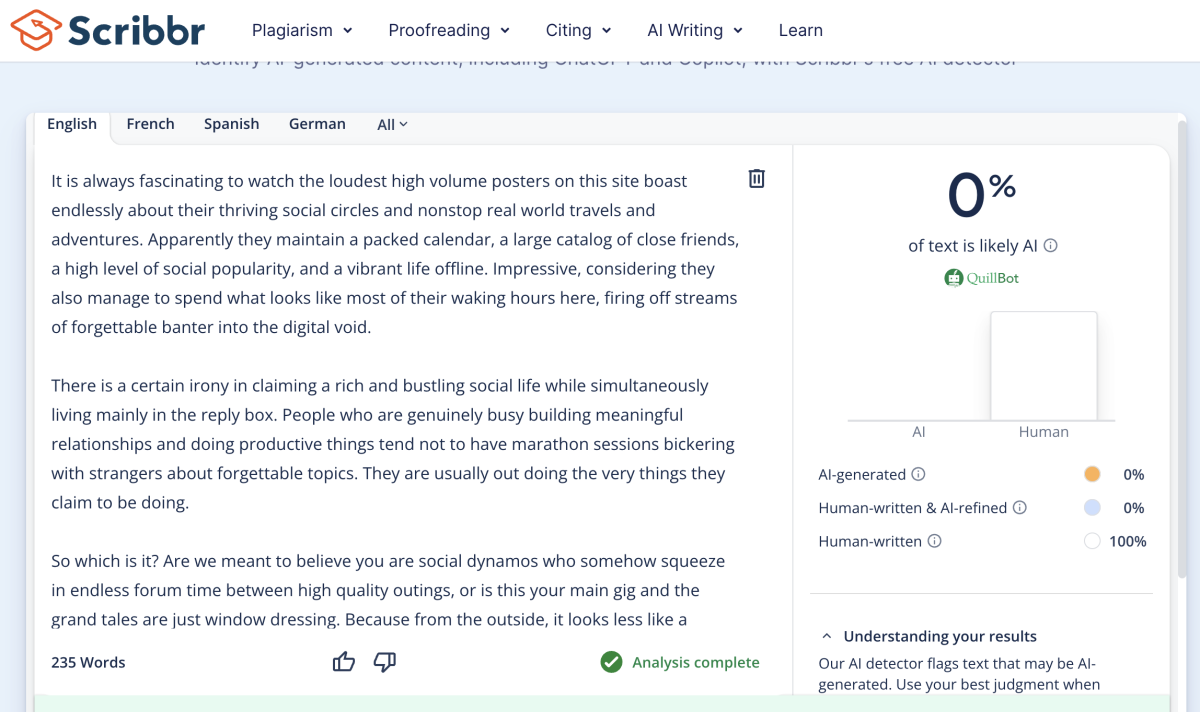1200x712 pixels.
Task: Give thumbs down feedback
Action: click(x=385, y=662)
